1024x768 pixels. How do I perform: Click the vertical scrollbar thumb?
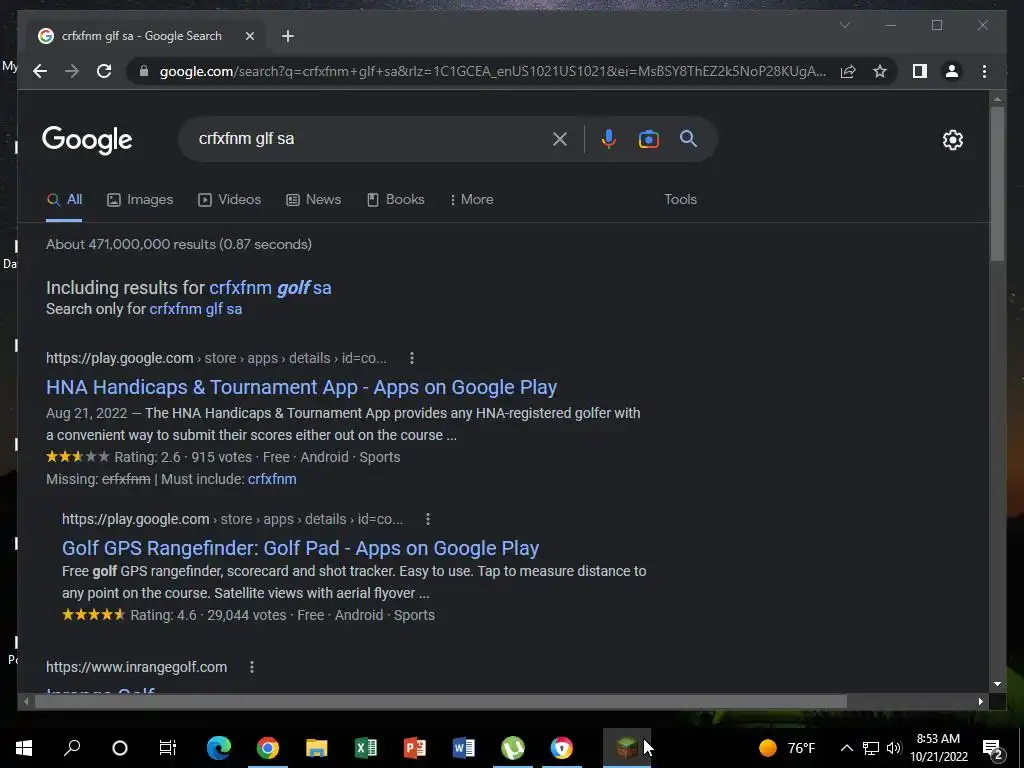(997, 183)
